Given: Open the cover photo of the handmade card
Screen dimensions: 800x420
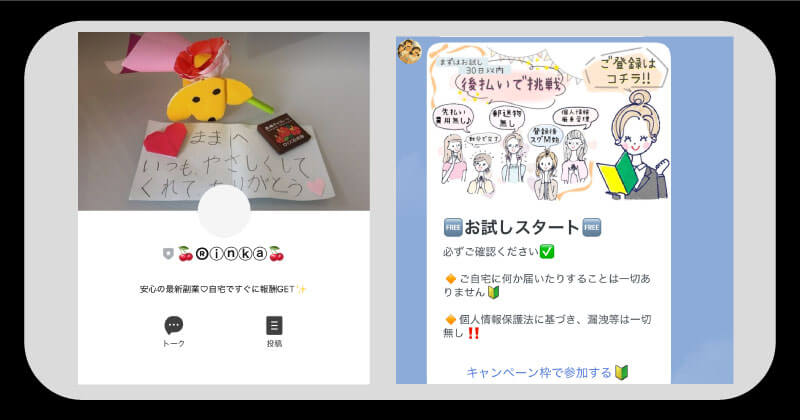Looking at the screenshot, I should point(224,121).
